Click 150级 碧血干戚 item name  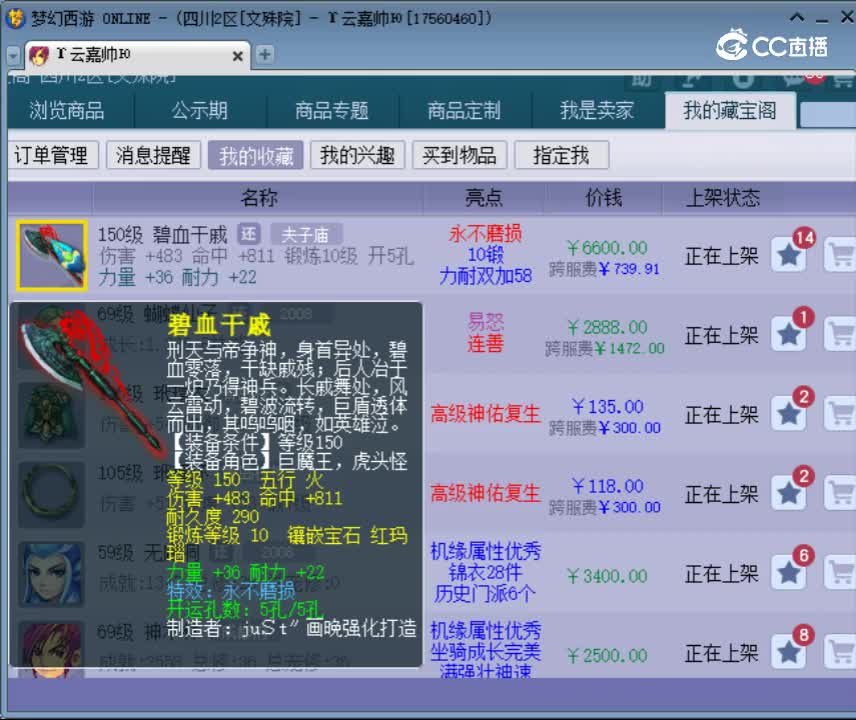[x=163, y=235]
